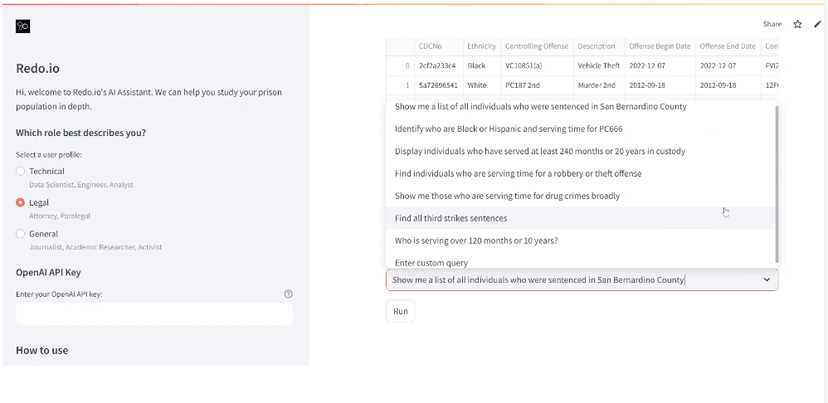828x403 pixels.
Task: Click the API key help question icon
Action: pos(288,294)
